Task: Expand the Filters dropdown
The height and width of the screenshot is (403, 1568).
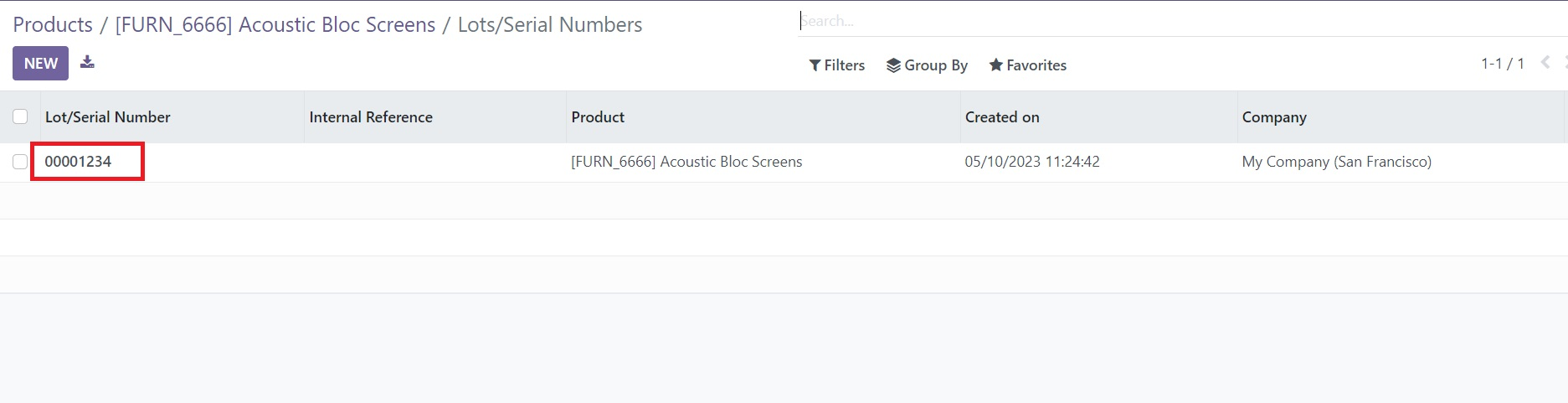Action: point(837,65)
